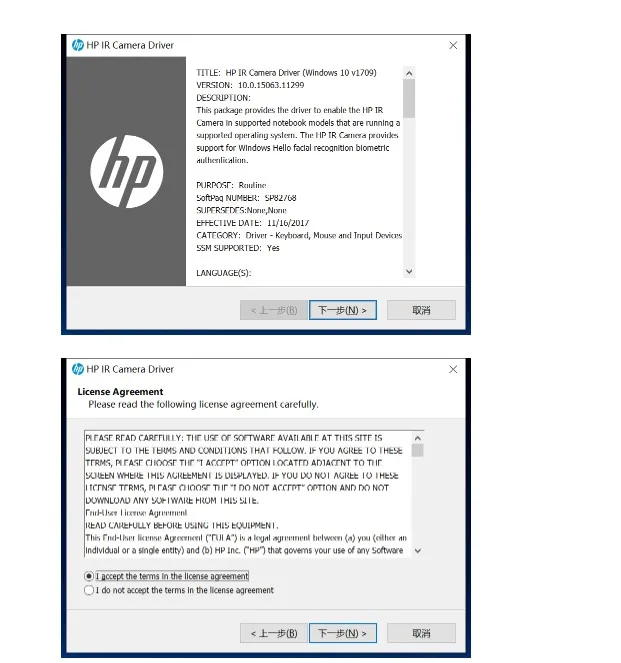Select 'I do not accept the terms' option
Image resolution: width=621 pixels, height=663 pixels.
click(179, 590)
